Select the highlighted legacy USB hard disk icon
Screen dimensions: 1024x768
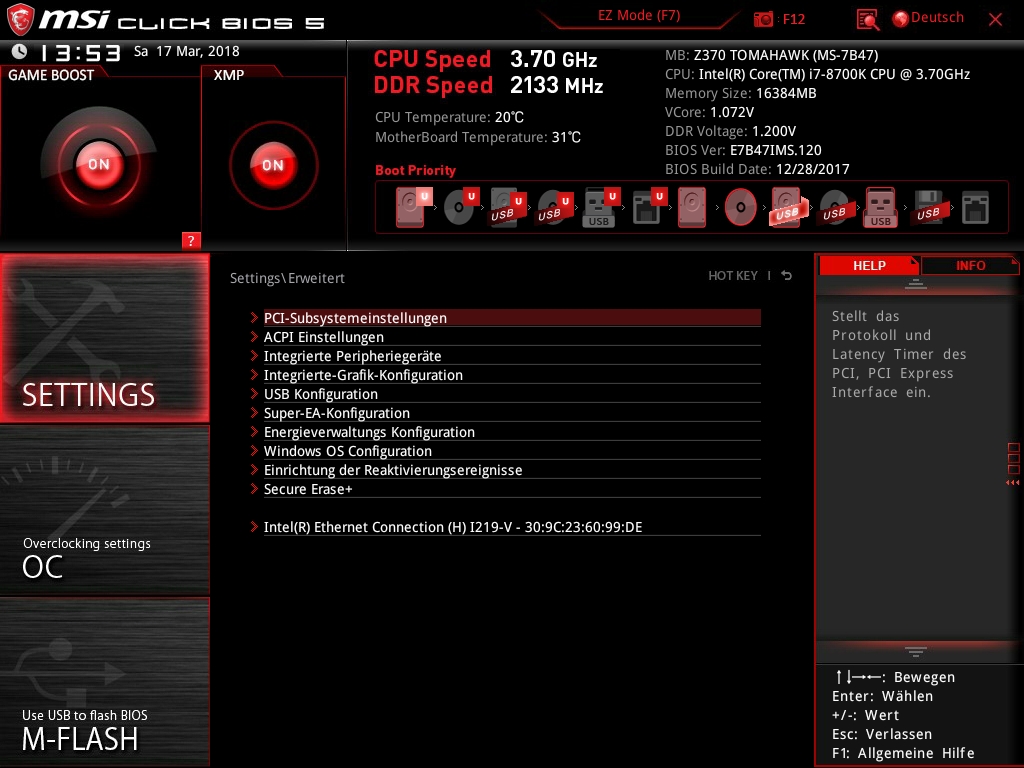[788, 207]
